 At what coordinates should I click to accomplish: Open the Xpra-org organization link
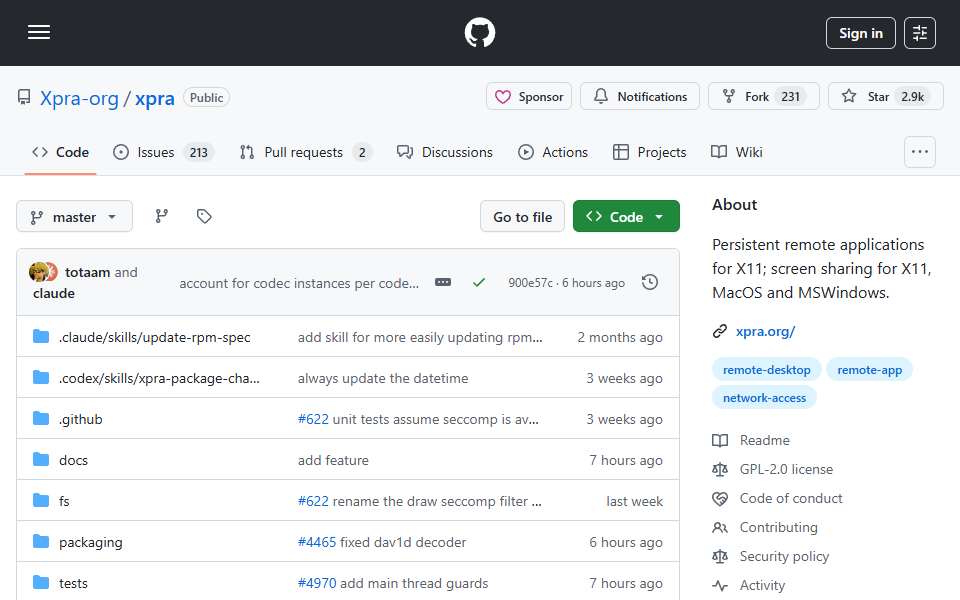[x=79, y=98]
